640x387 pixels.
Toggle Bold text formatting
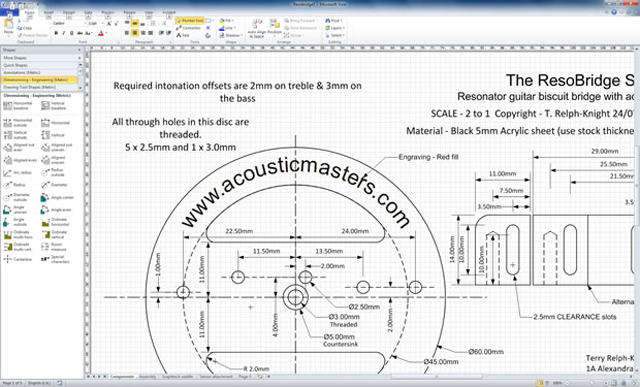pyautogui.click(x=56, y=33)
